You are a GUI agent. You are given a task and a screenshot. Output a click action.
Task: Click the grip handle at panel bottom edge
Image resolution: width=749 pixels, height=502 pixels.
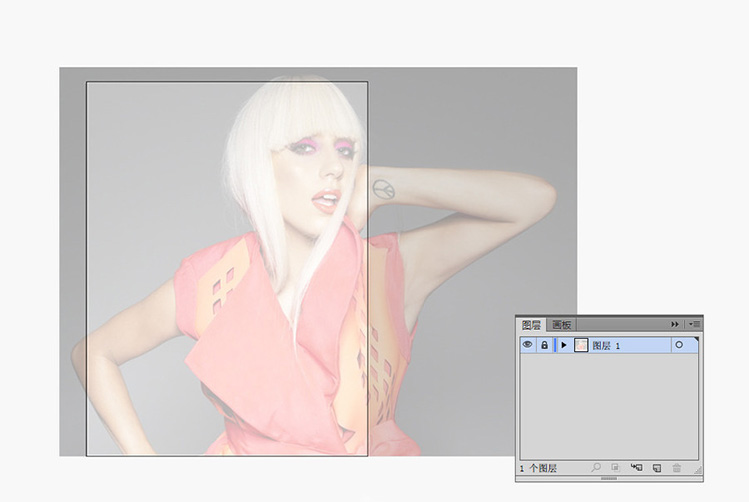coord(608,478)
